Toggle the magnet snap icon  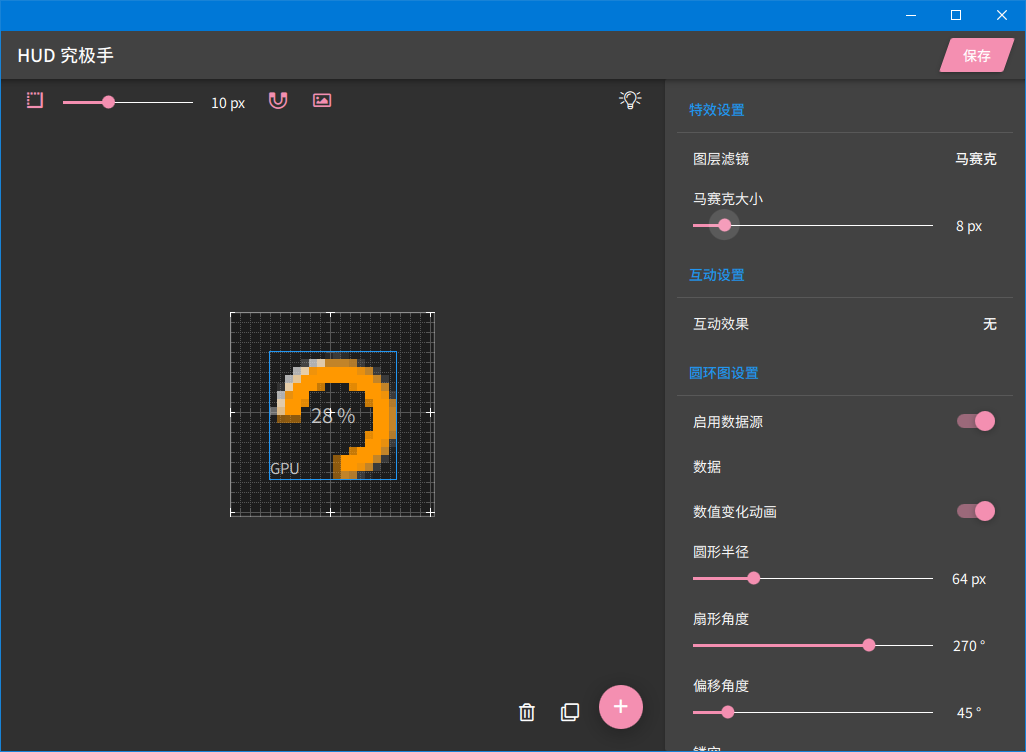[x=278, y=101]
